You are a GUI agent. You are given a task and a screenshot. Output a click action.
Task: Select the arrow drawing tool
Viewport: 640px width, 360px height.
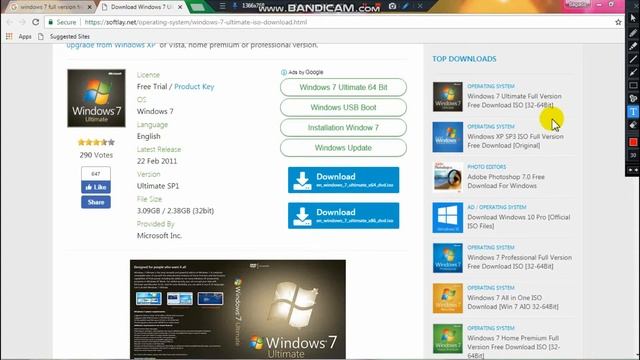(x=633, y=72)
